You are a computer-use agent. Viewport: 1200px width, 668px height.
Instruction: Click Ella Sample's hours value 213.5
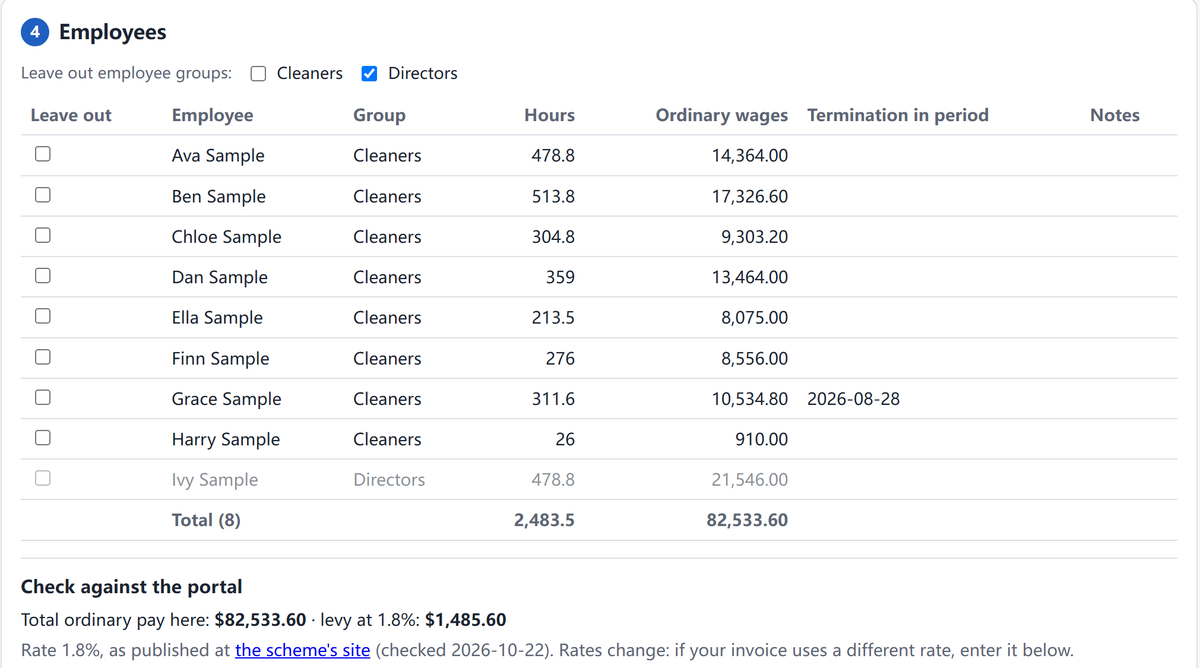point(553,318)
